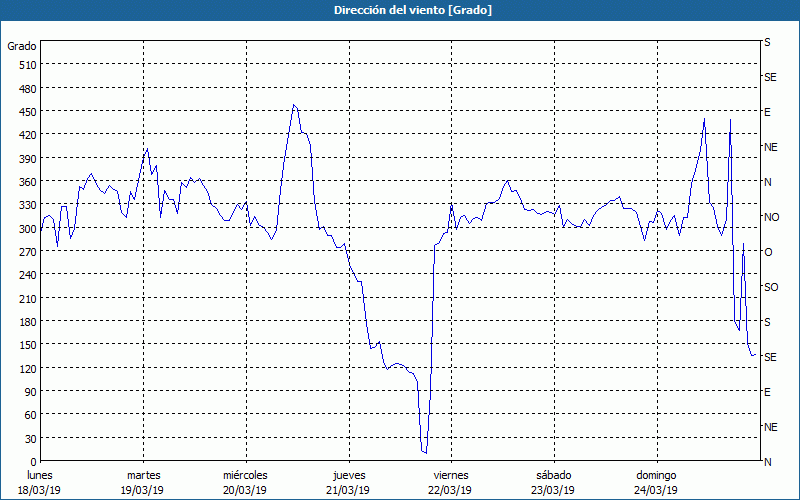800x500 pixels.
Task: Select the 510 value on the degree axis
Action: click(x=29, y=65)
